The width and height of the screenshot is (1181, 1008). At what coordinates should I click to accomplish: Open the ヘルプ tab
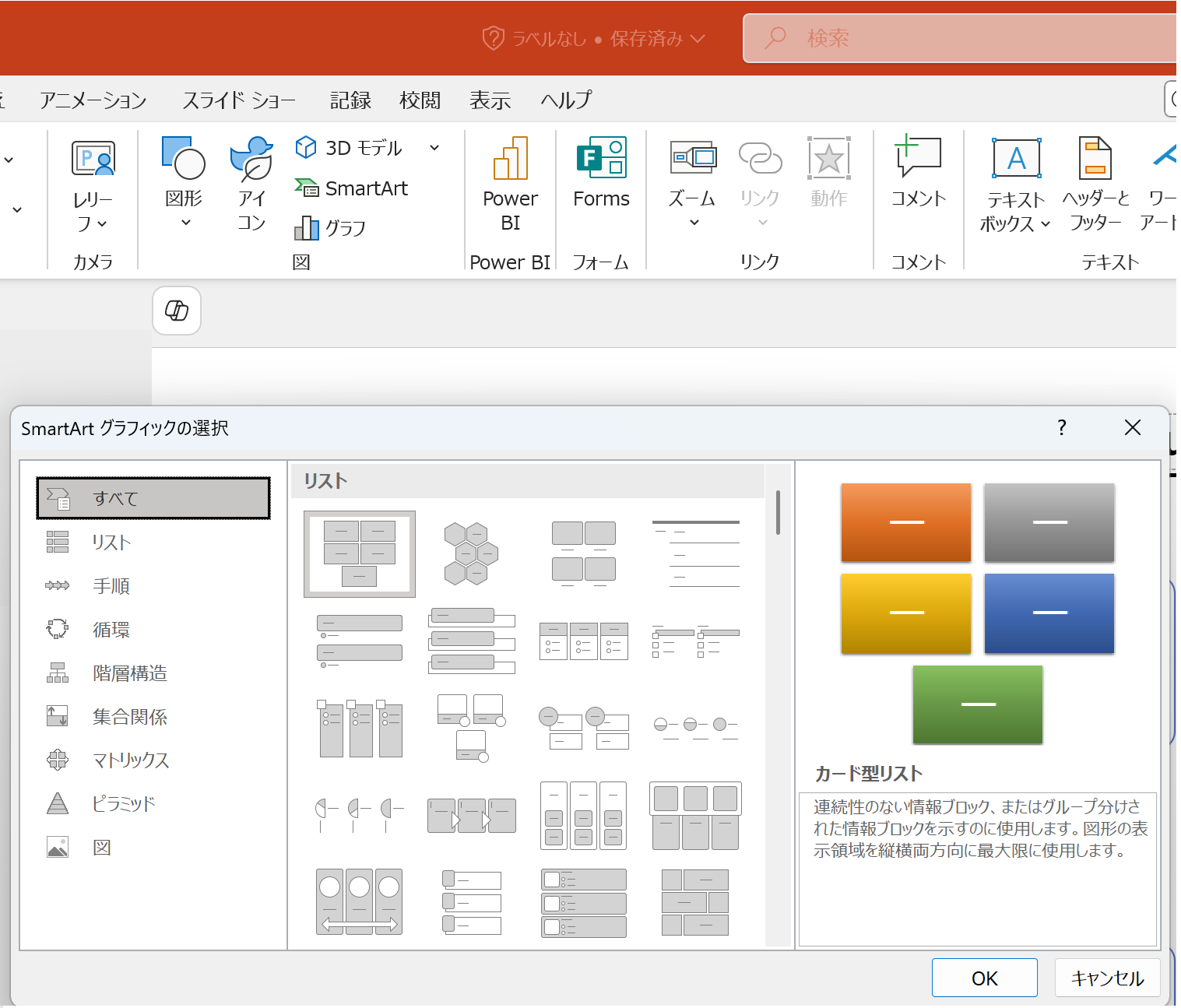coord(566,100)
